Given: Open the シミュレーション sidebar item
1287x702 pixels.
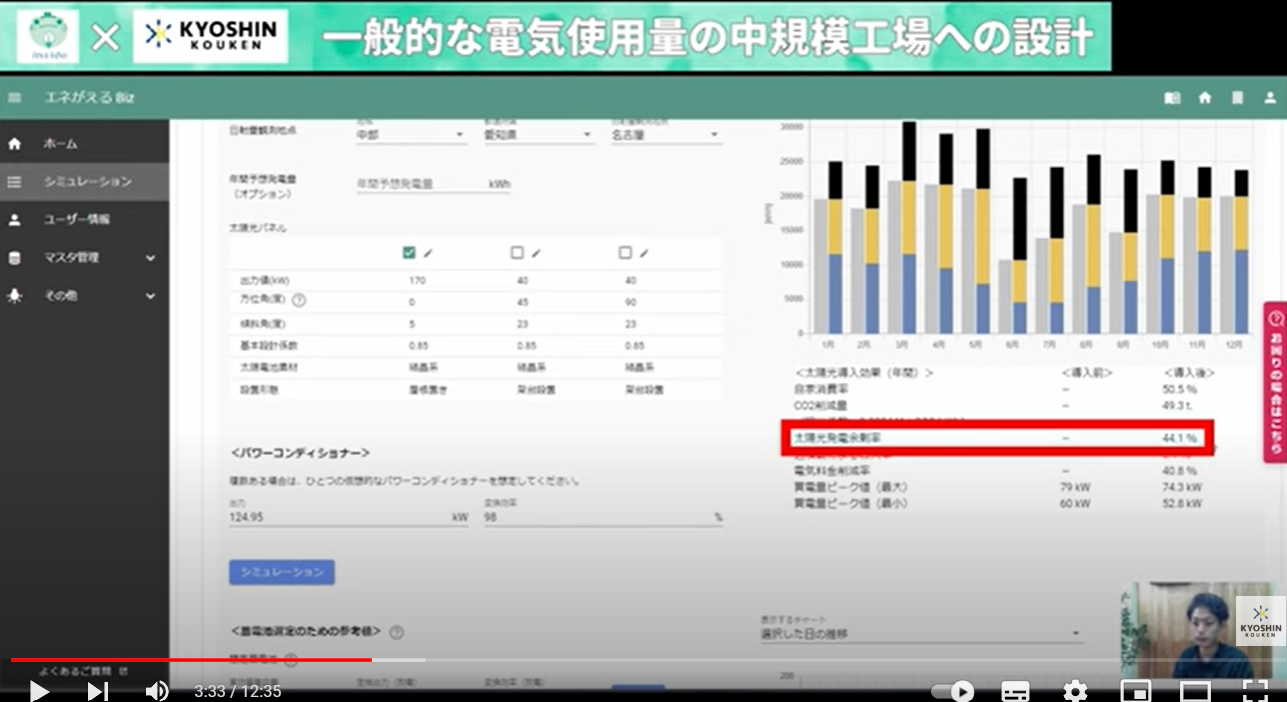Looking at the screenshot, I should pyautogui.click(x=85, y=182).
